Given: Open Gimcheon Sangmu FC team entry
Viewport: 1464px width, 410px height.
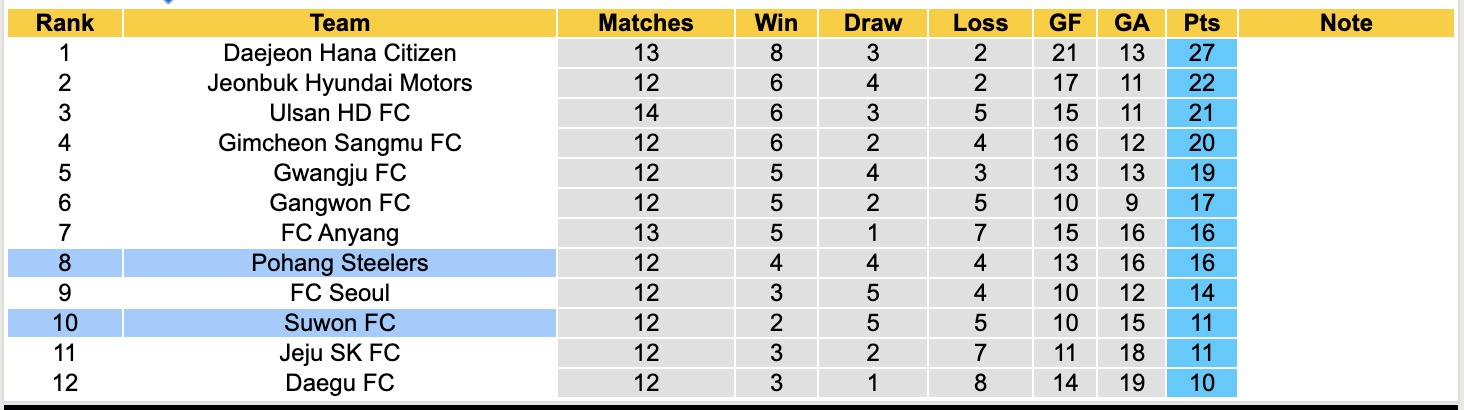Looking at the screenshot, I should [340, 143].
